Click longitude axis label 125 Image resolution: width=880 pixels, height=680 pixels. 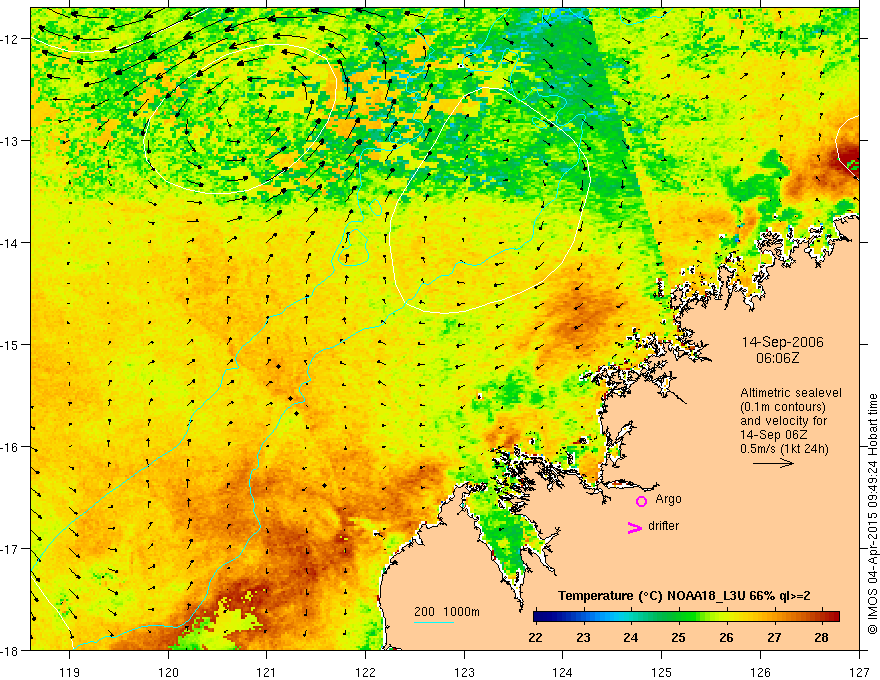662,672
